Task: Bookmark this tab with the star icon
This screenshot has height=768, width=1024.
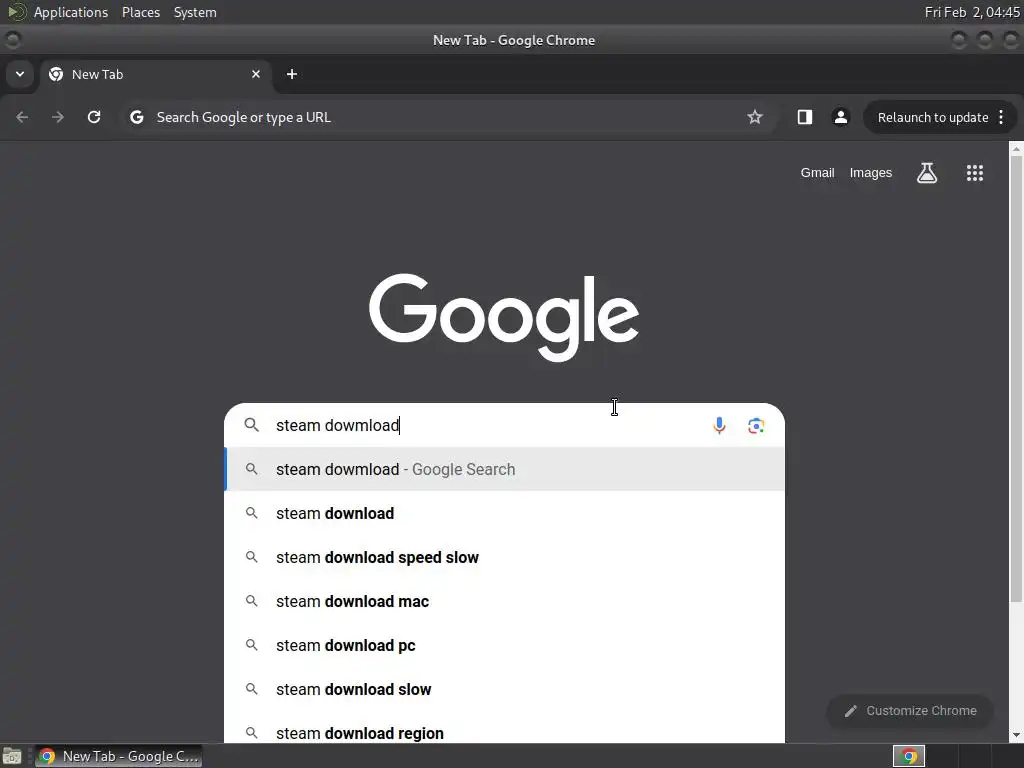Action: point(755,117)
